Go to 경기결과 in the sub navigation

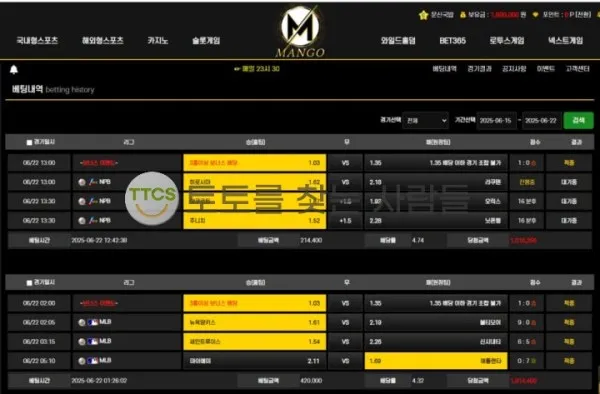479,69
